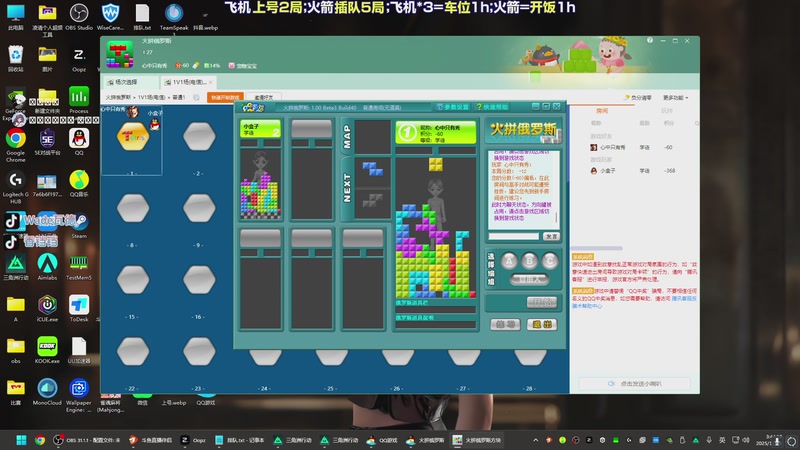
Task: Open KOOK.exe desktop icon
Action: tap(47, 349)
